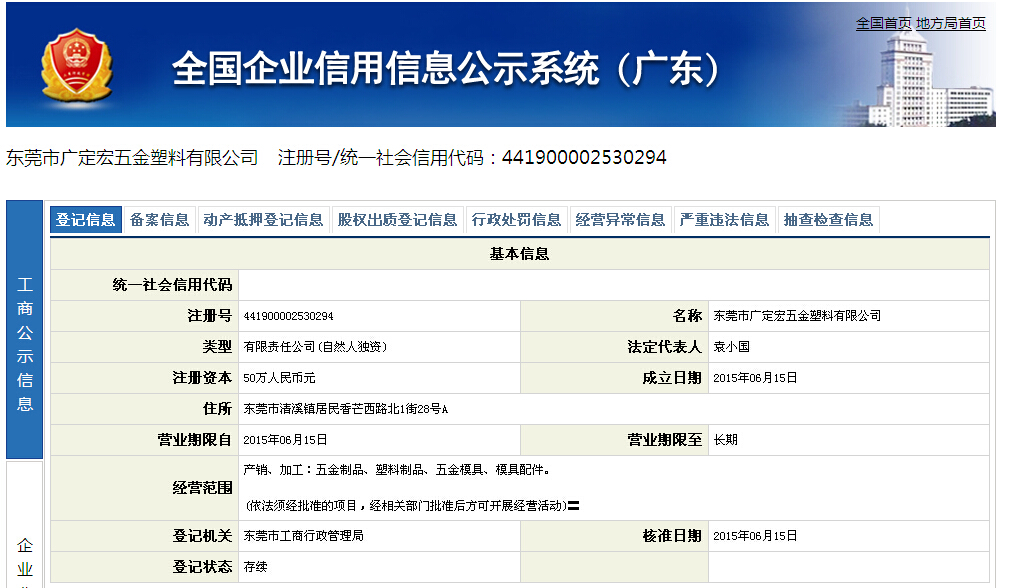Click the company name heading above the tabs
Viewport: 1032px width, 588px height.
coord(132,158)
